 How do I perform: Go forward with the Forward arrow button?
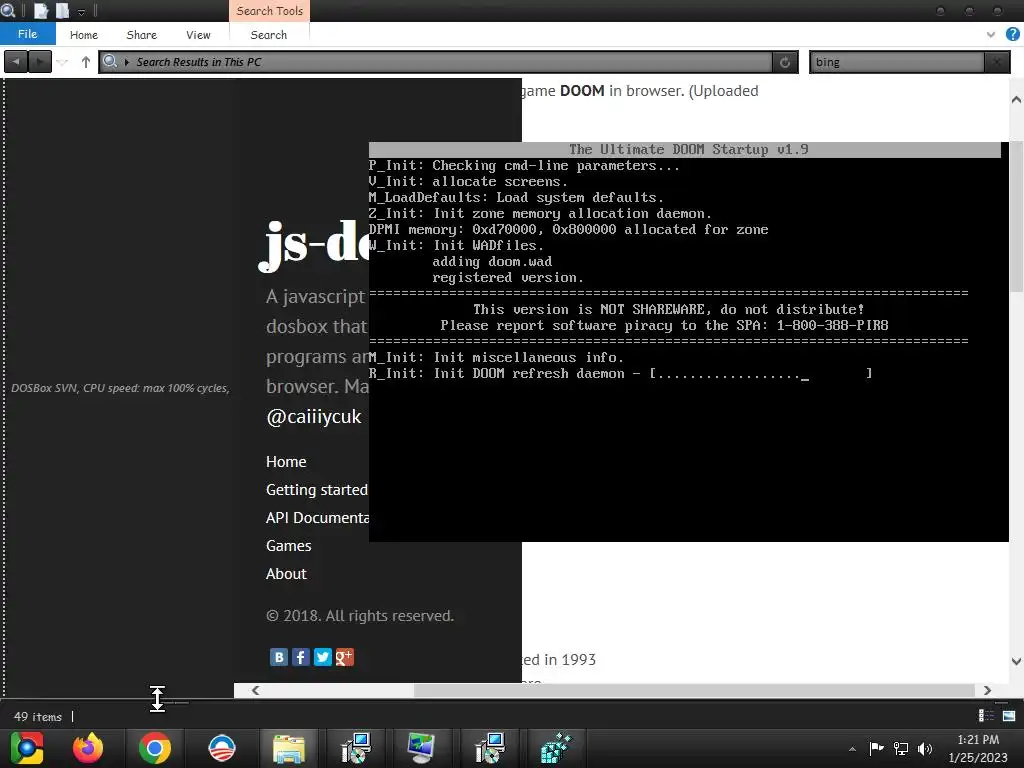coord(39,62)
